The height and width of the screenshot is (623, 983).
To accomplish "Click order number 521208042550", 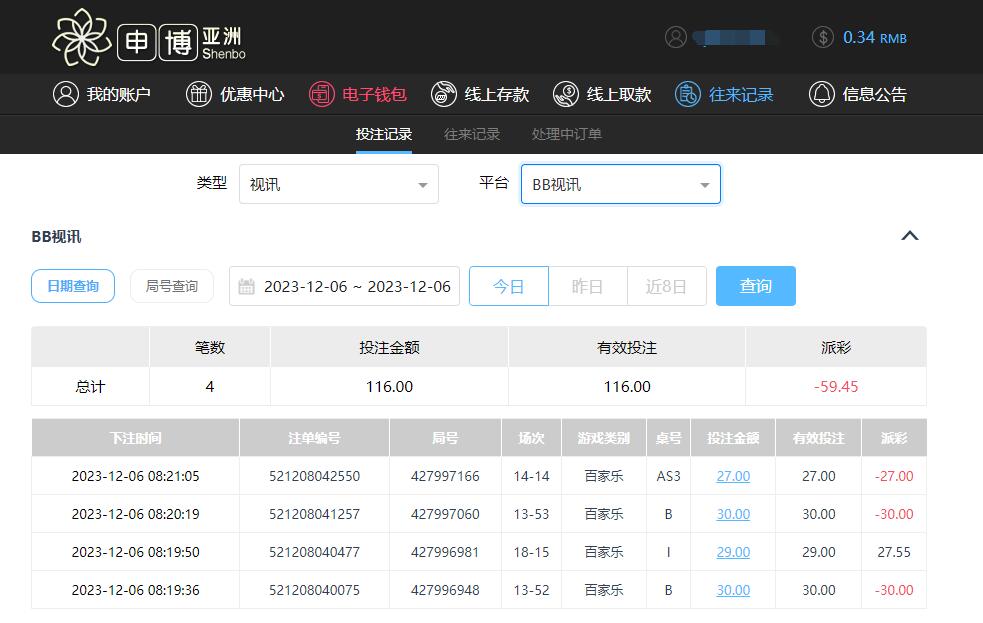I will (314, 476).
